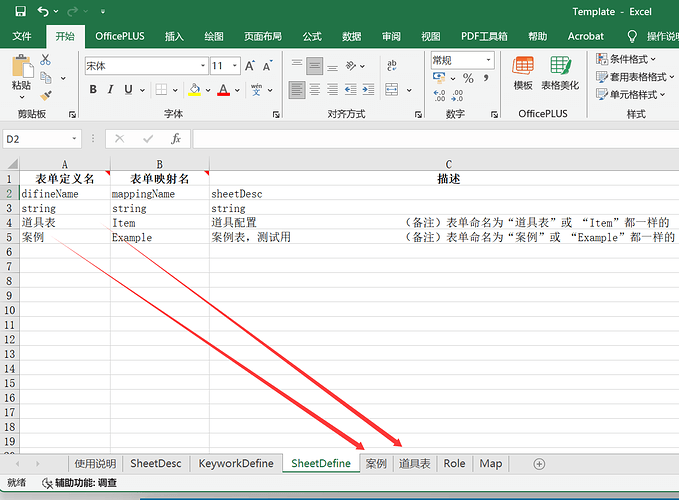Select row 5 header
679x500 pixels.
10,237
